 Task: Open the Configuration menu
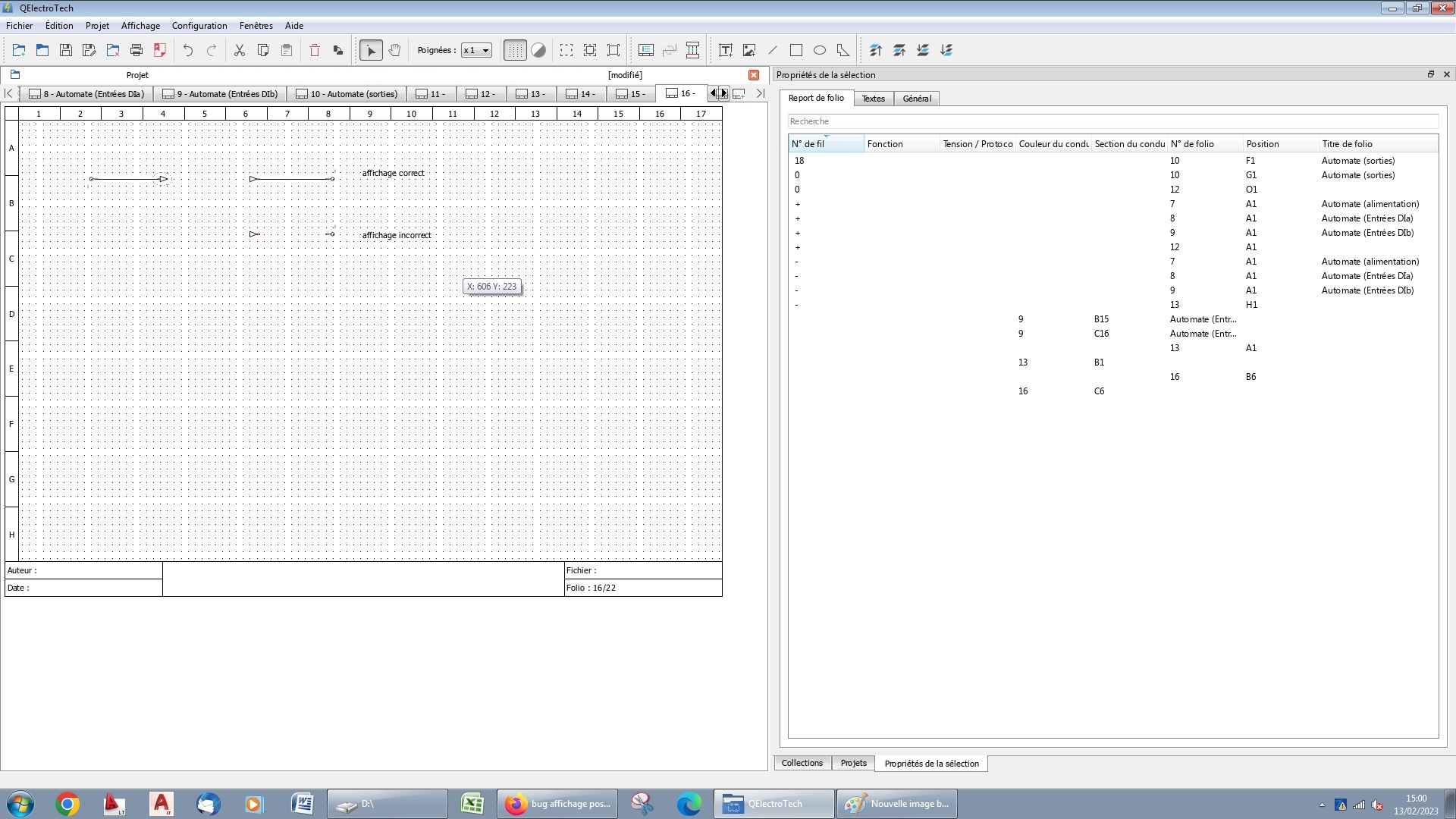click(199, 26)
